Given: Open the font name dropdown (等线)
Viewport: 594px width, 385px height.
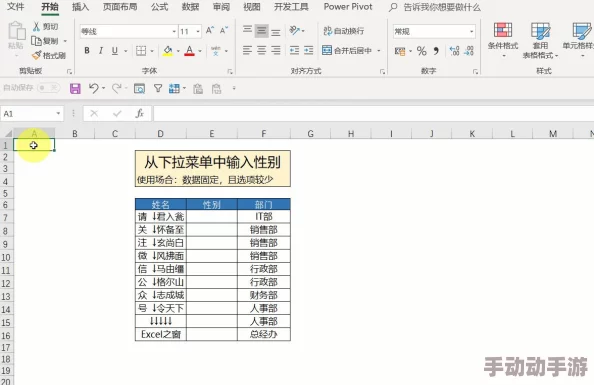Looking at the screenshot, I should 174,31.
